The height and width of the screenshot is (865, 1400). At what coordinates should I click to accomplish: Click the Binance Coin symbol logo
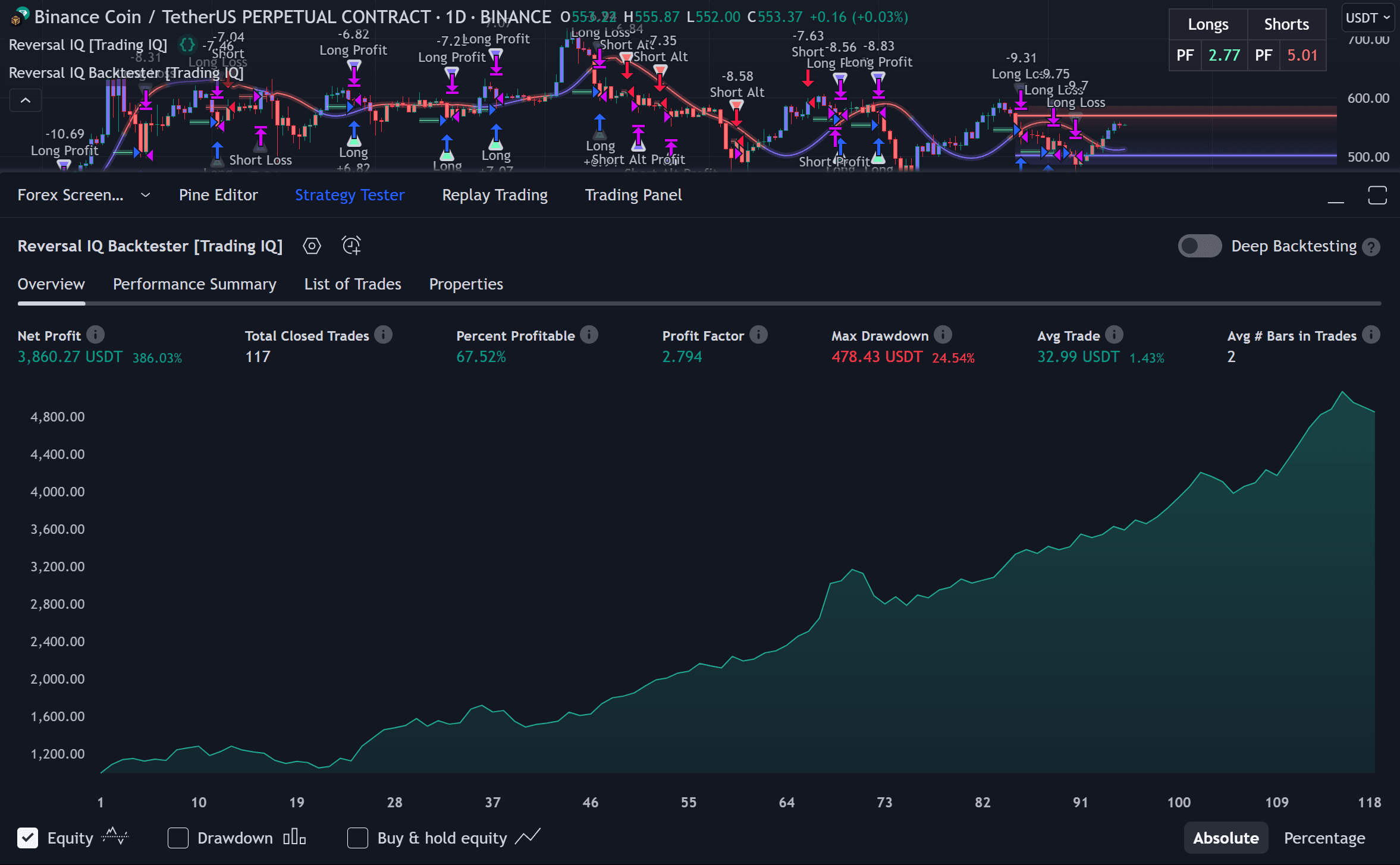click(20, 16)
